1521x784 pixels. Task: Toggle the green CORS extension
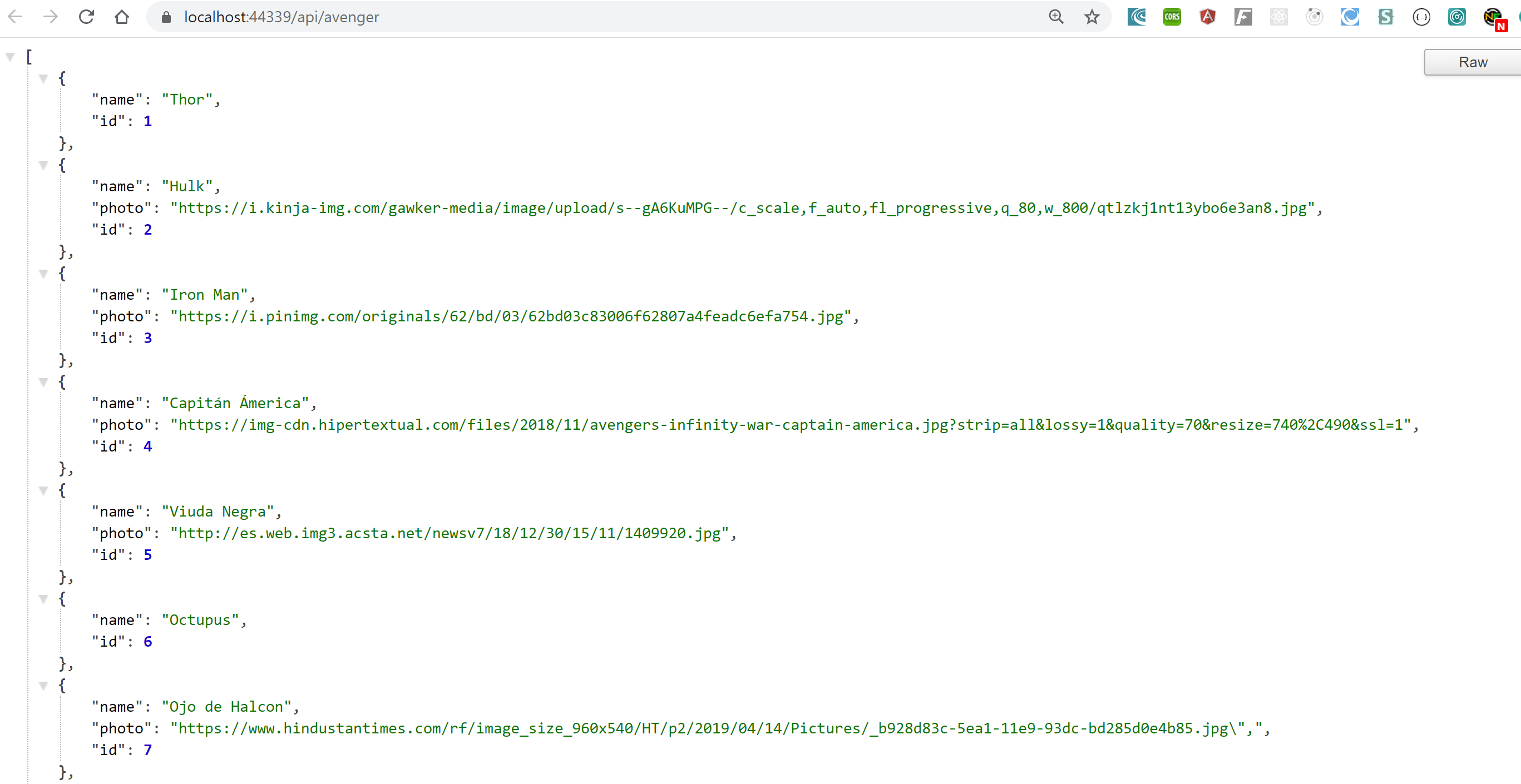pos(1172,17)
